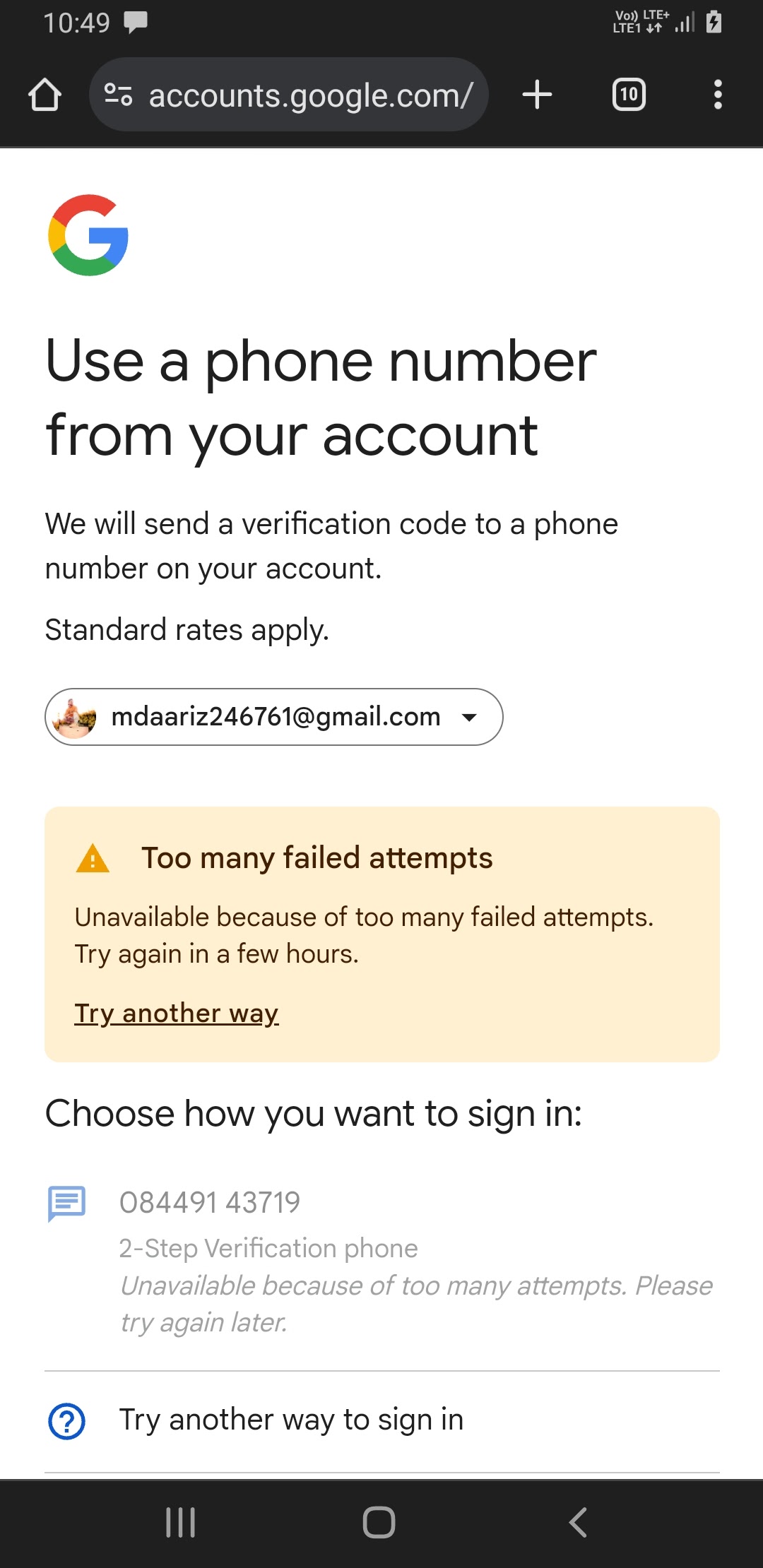Open Chrome three-dot overflow menu
Viewport: 763px width, 1568px height.
click(x=718, y=95)
